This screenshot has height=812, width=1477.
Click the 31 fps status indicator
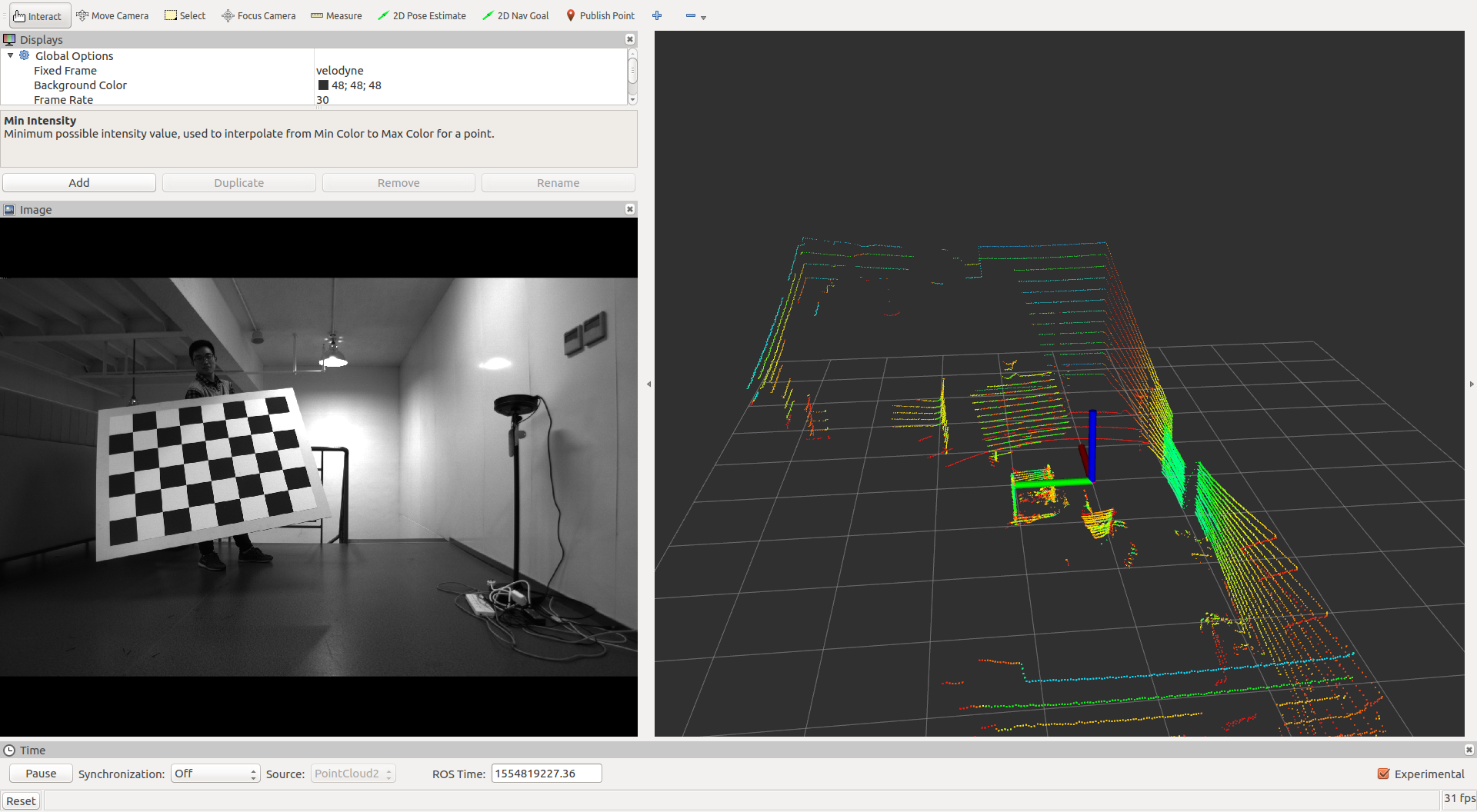1459,798
